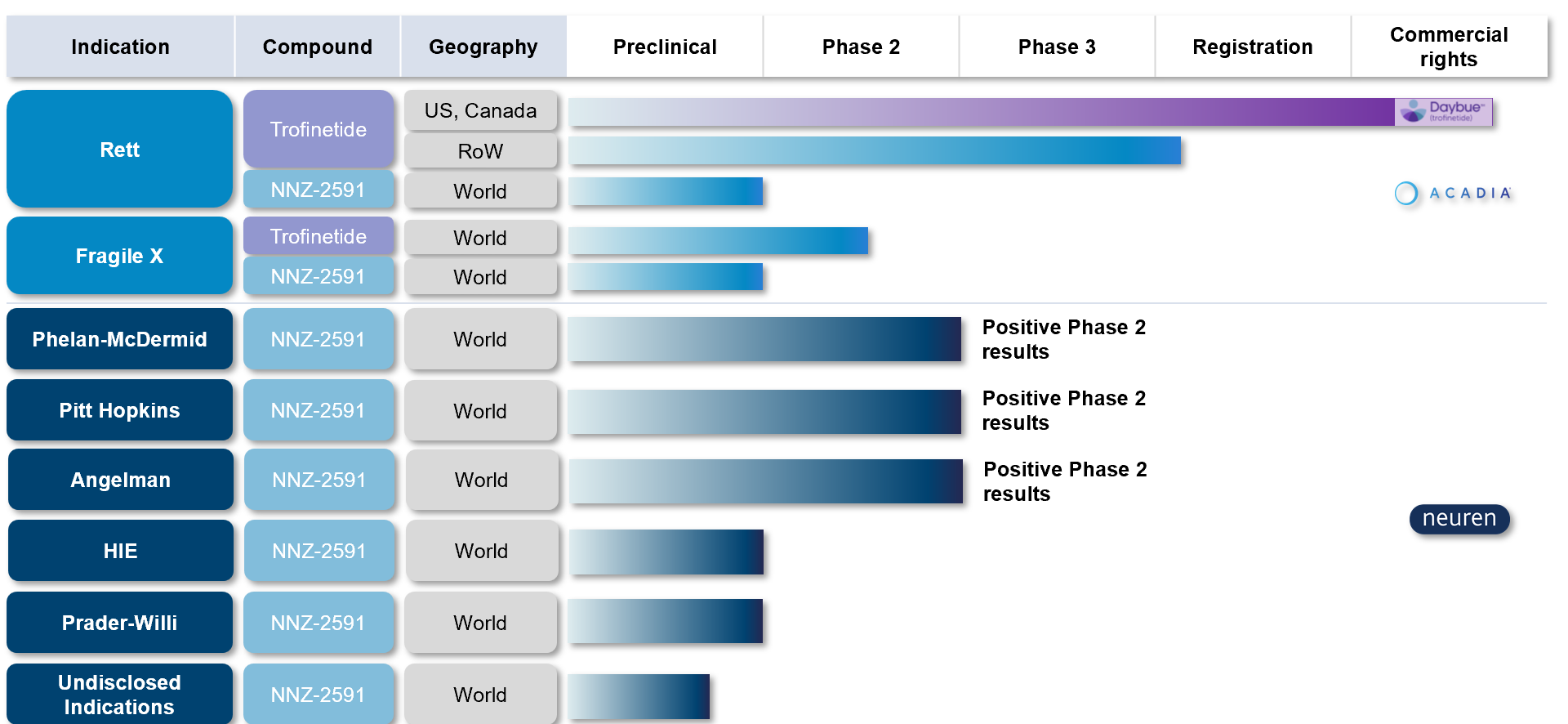Choose the Angelman indication box
1568x724 pixels.
pyautogui.click(x=121, y=480)
